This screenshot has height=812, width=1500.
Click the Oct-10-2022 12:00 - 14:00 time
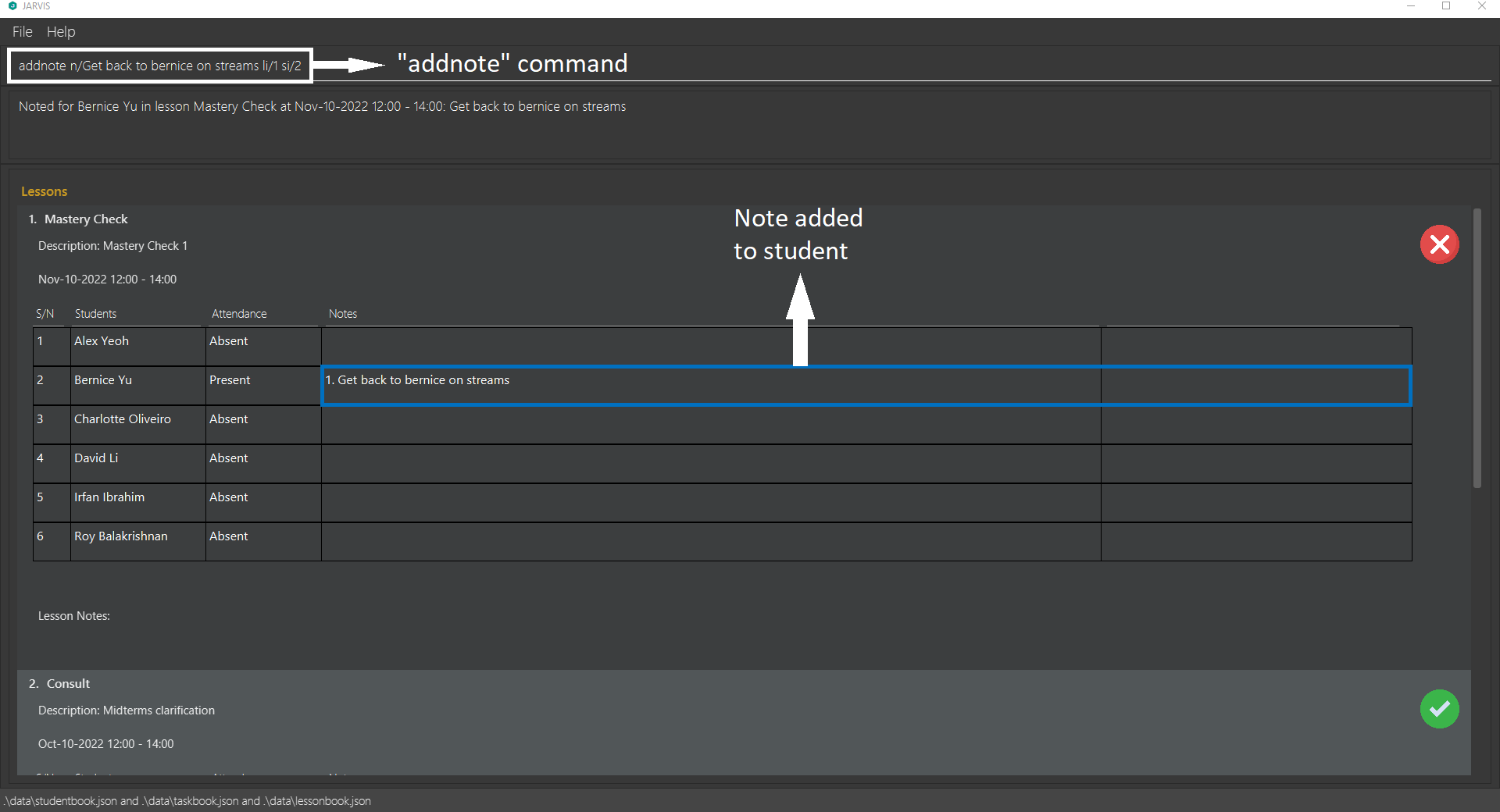(x=106, y=744)
